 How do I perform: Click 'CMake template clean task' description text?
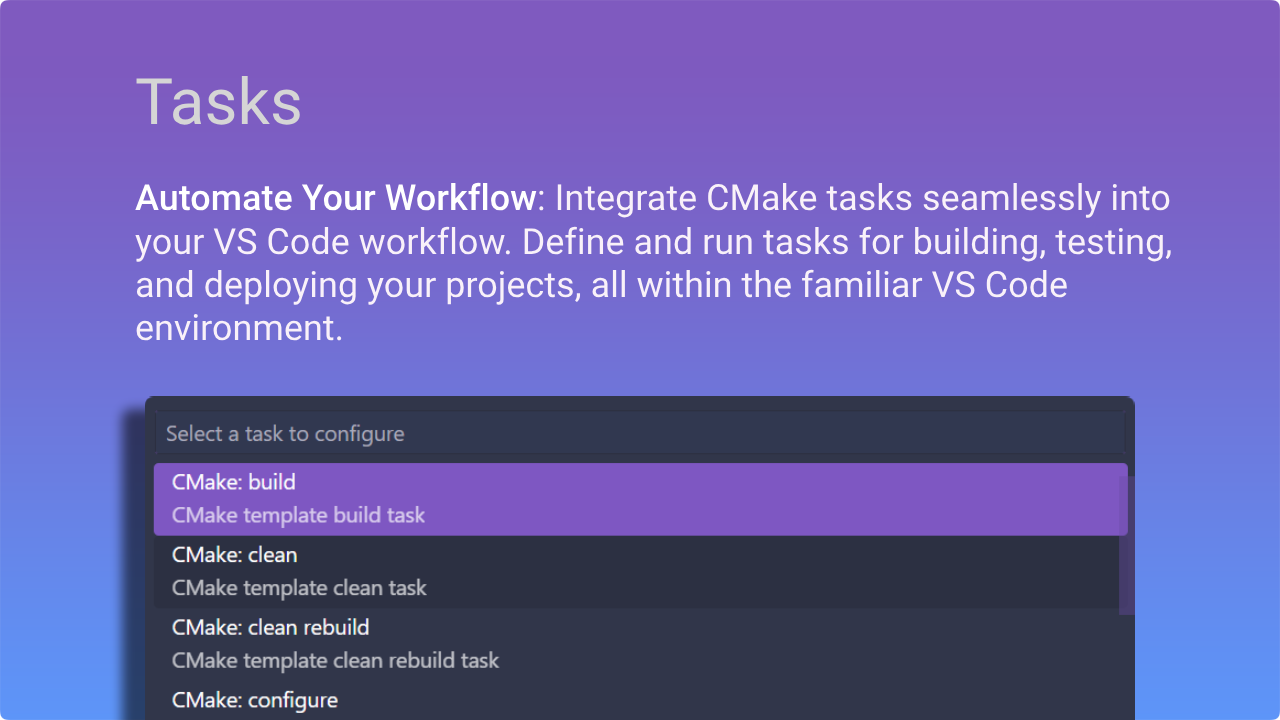pos(298,588)
